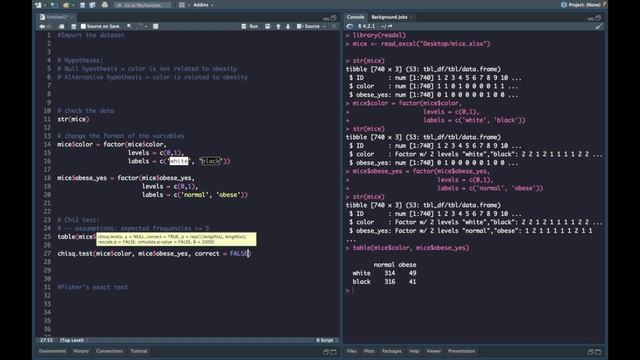Open the Plots tab

tap(369, 351)
